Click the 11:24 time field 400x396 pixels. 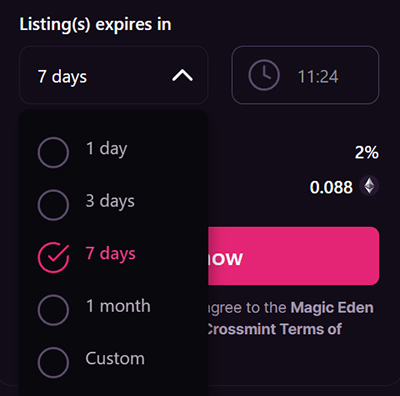tap(305, 75)
